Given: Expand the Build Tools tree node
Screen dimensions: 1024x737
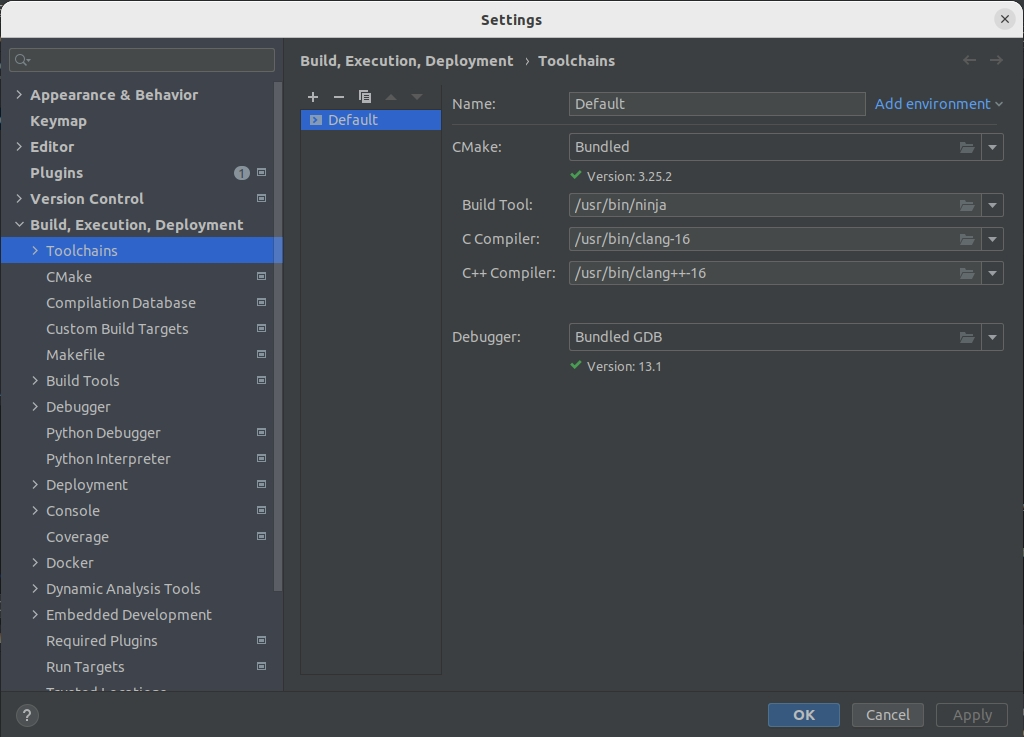Looking at the screenshot, I should [x=35, y=381].
